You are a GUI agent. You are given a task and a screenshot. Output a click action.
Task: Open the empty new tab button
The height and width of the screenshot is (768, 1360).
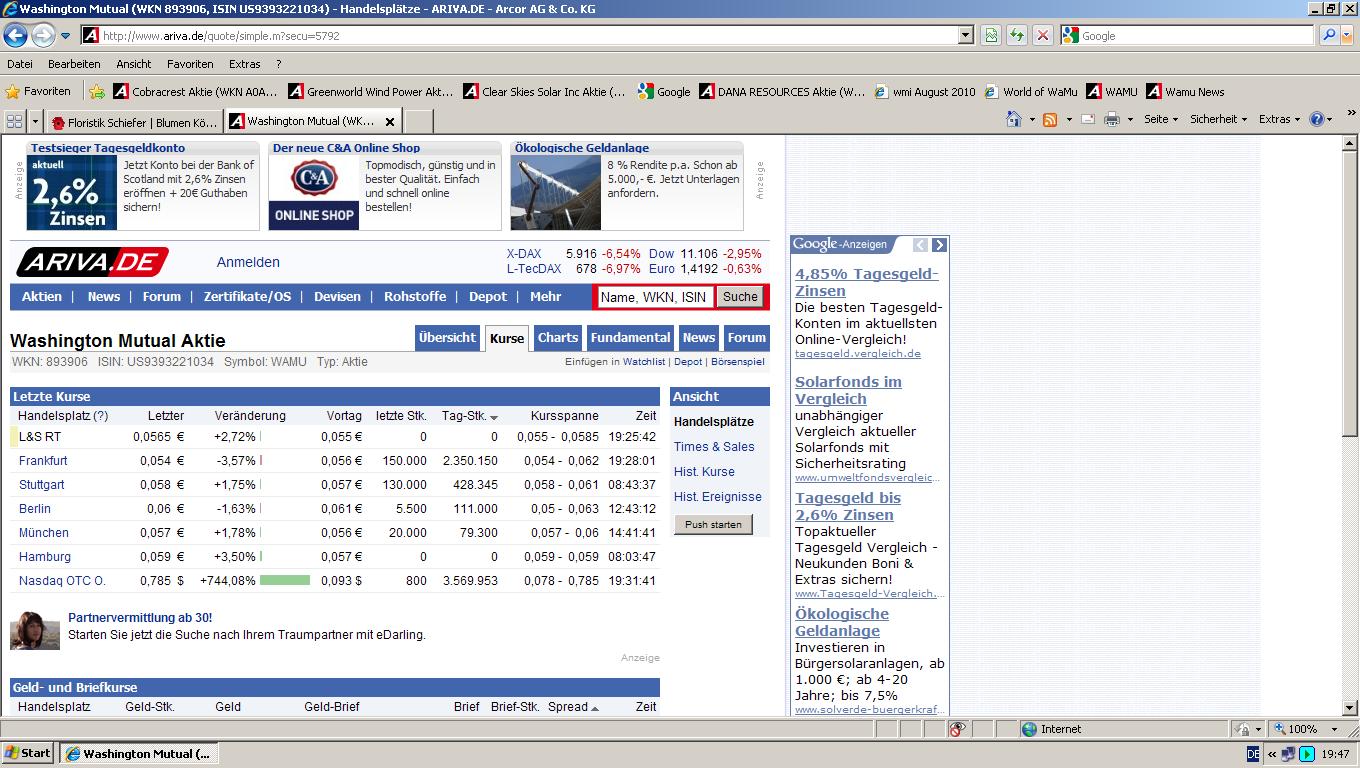pos(418,122)
